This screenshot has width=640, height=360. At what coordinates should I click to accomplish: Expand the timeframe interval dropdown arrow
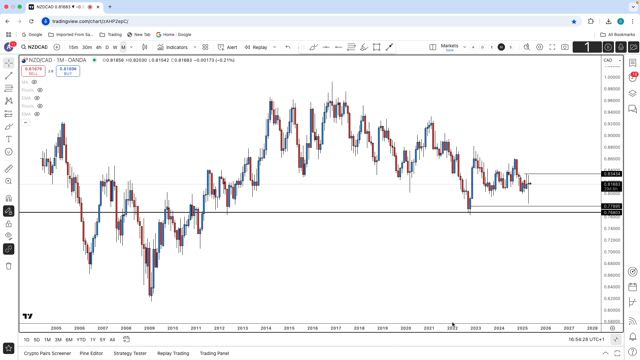coord(131,47)
